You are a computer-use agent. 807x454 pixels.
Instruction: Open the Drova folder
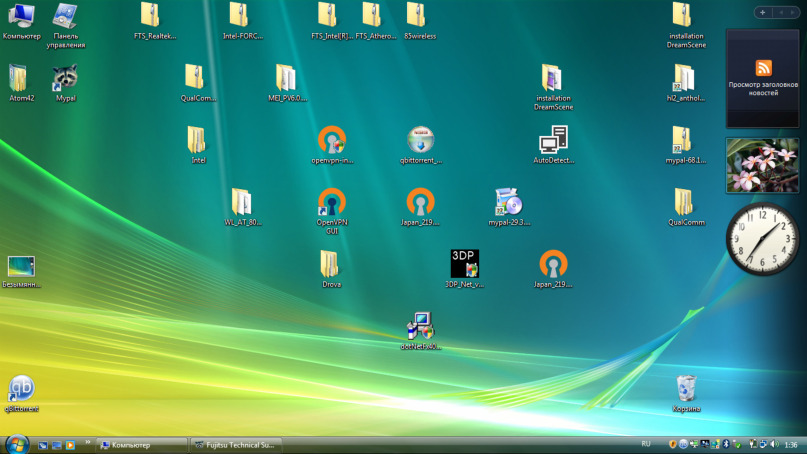[331, 265]
